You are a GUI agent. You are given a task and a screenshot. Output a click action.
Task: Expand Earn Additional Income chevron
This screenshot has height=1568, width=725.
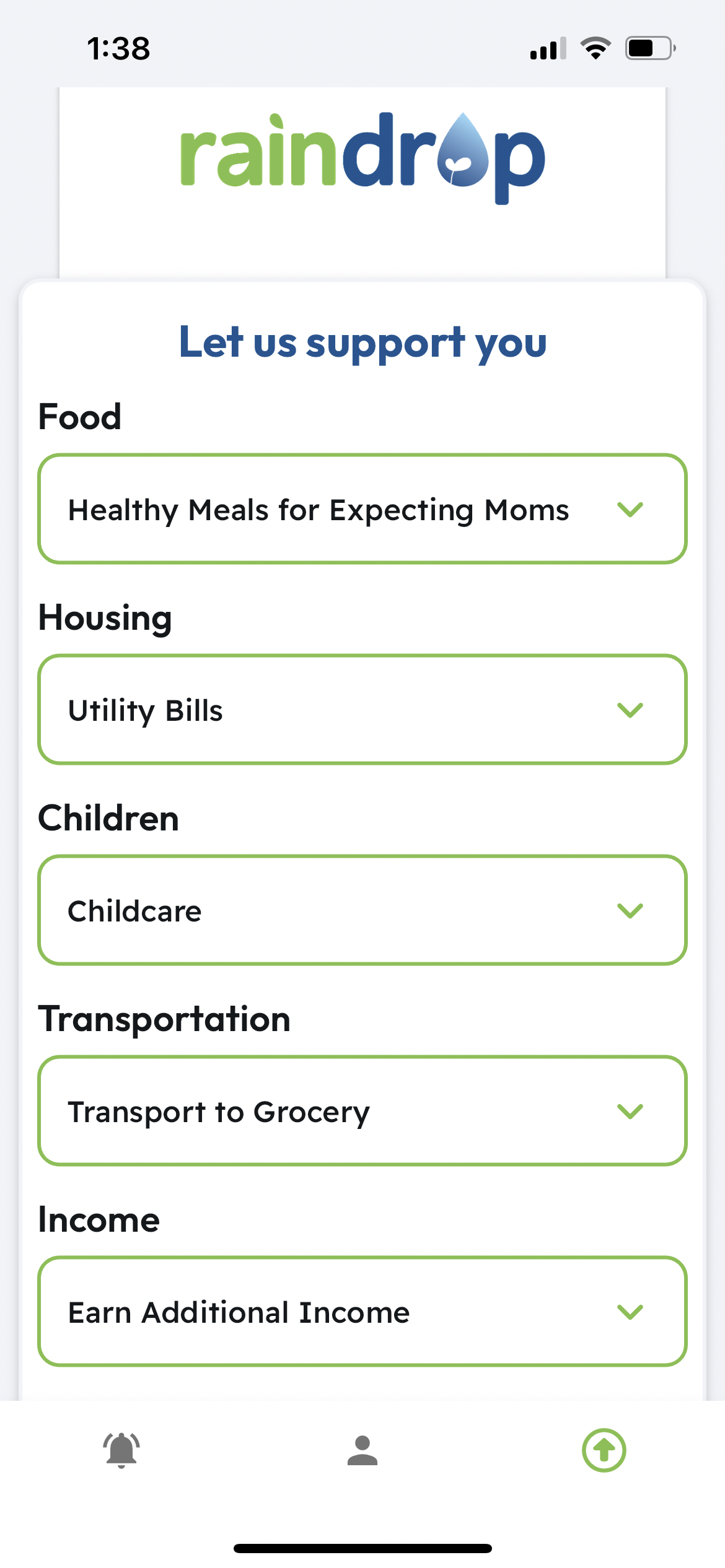coord(630,1312)
